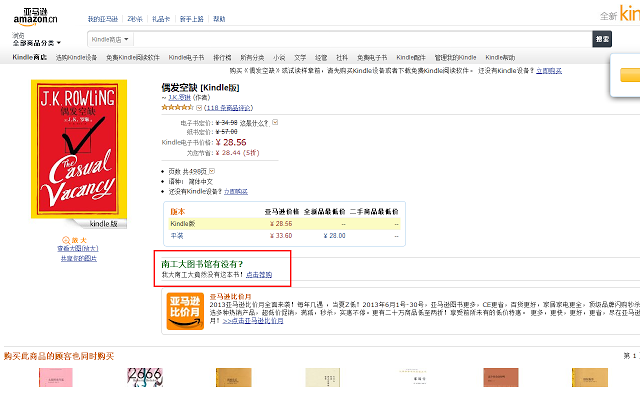Click The Casual Vacancy book cover
The width and height of the screenshot is (640, 400).
79,149
